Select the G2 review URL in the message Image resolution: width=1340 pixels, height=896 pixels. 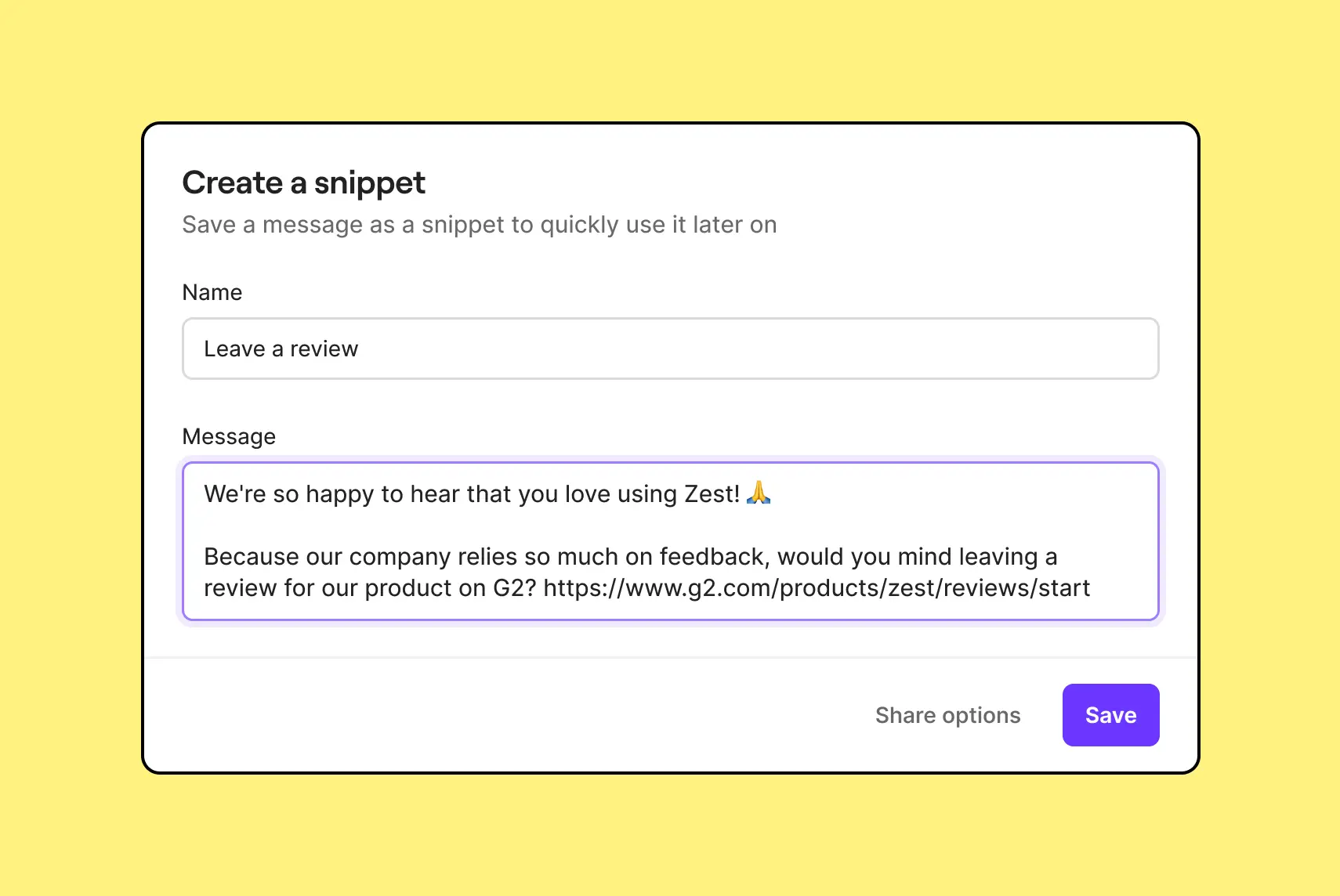[817, 588]
